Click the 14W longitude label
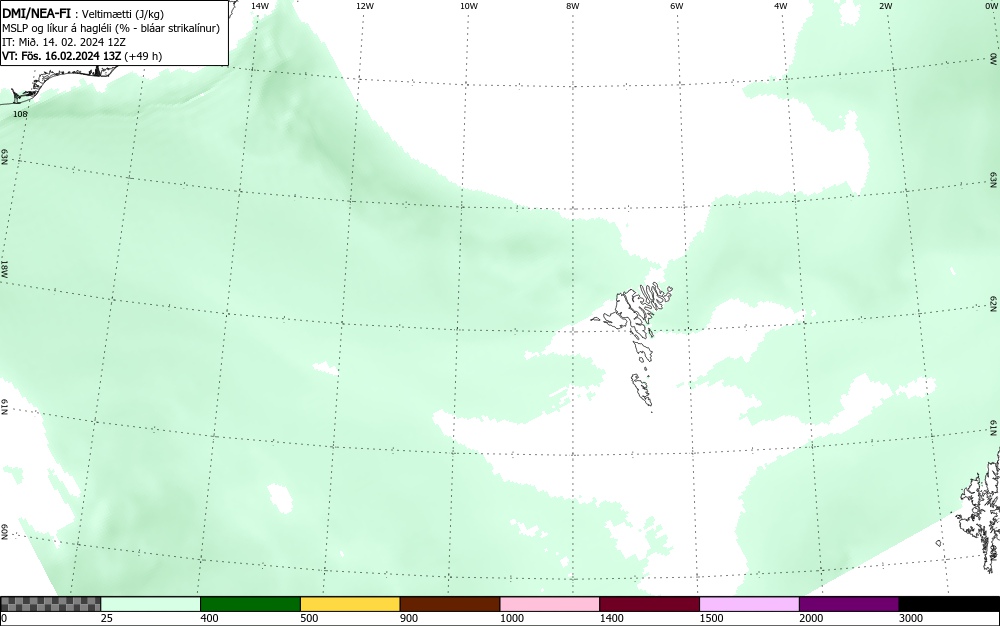The width and height of the screenshot is (1000, 626). (260, 6)
